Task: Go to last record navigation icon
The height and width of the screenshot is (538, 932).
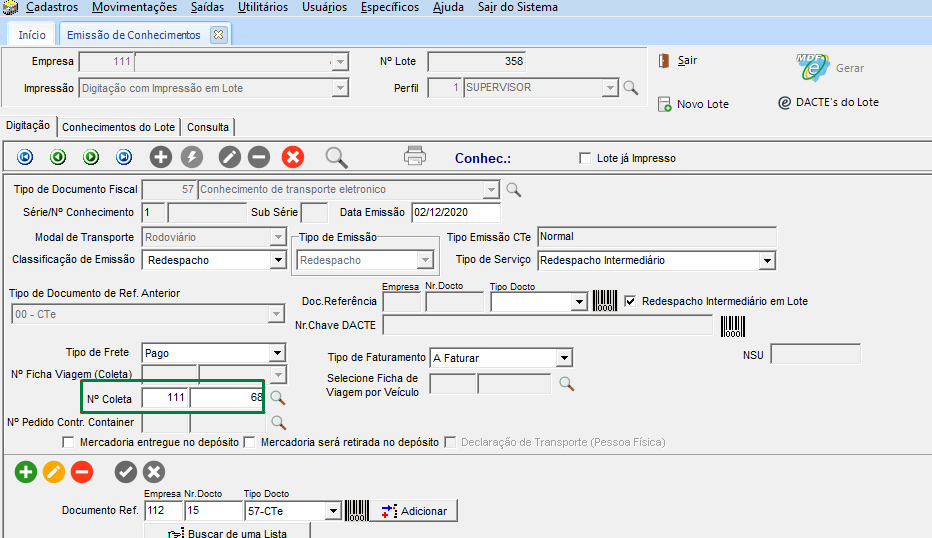Action: point(124,157)
